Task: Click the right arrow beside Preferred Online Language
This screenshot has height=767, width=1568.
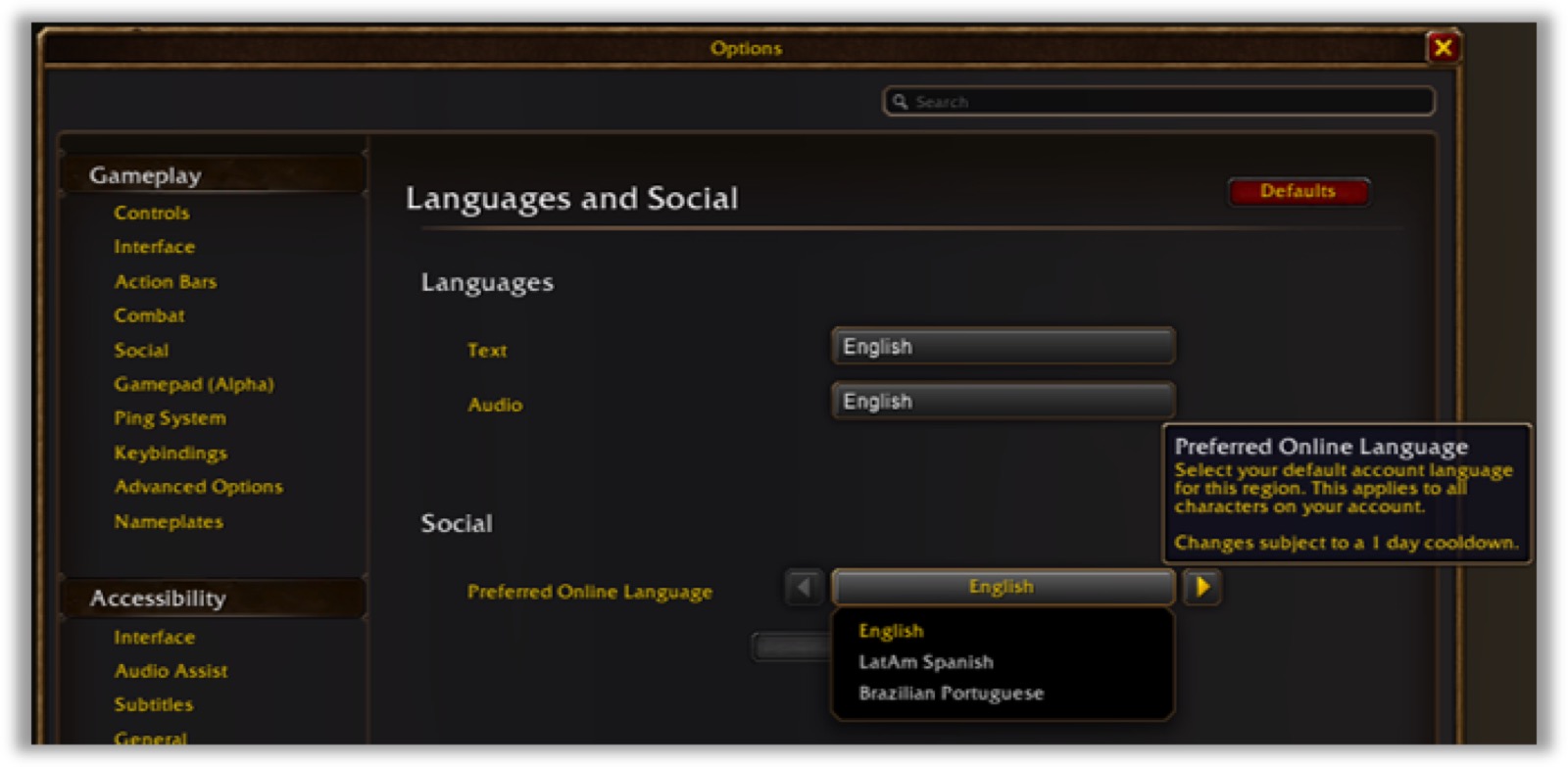Action: pyautogui.click(x=1201, y=587)
